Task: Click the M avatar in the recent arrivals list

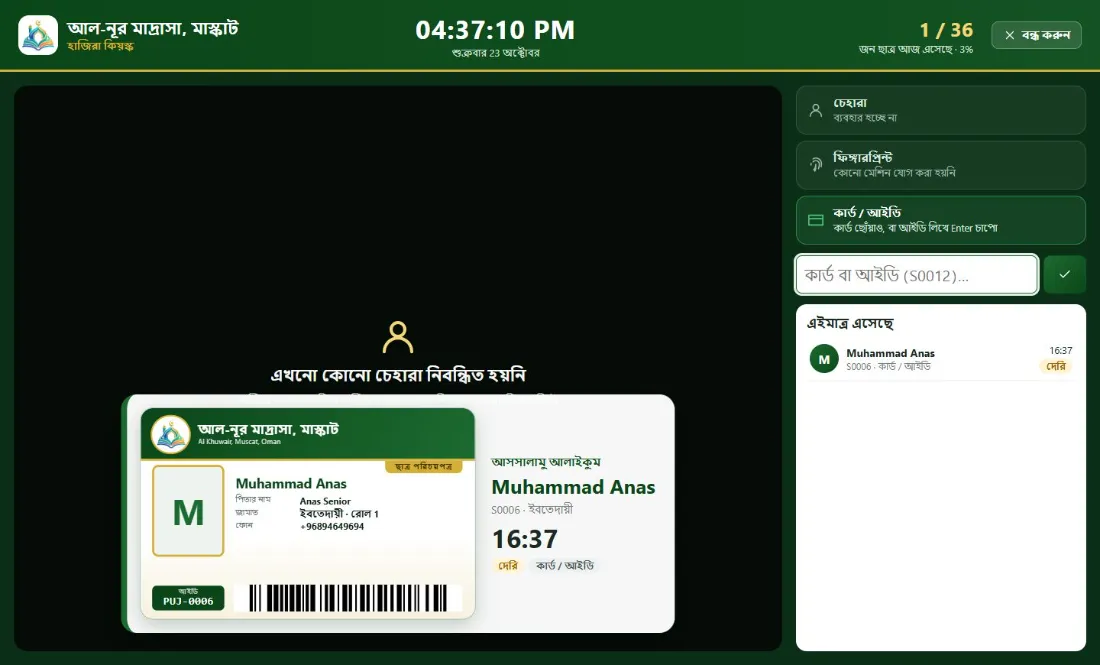Action: tap(824, 359)
